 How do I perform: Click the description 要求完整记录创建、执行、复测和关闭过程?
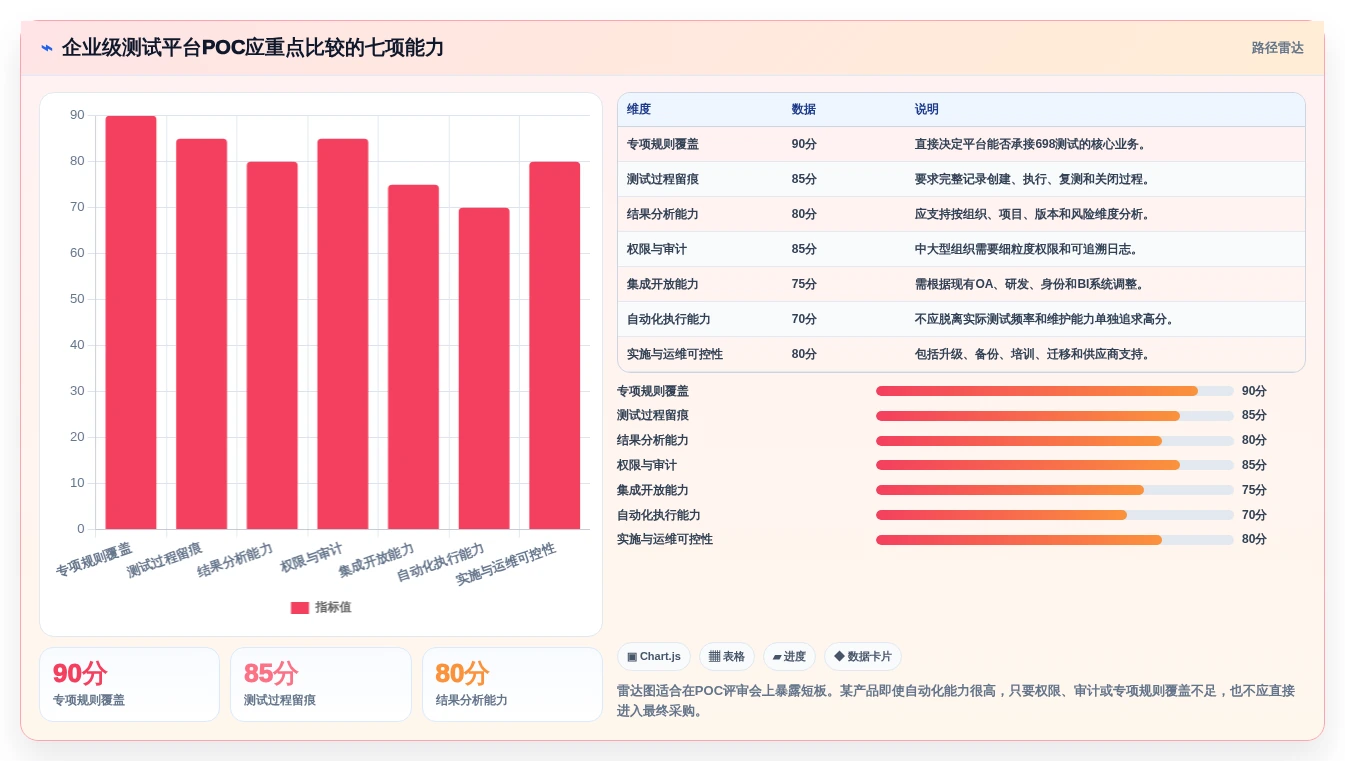[1033, 179]
